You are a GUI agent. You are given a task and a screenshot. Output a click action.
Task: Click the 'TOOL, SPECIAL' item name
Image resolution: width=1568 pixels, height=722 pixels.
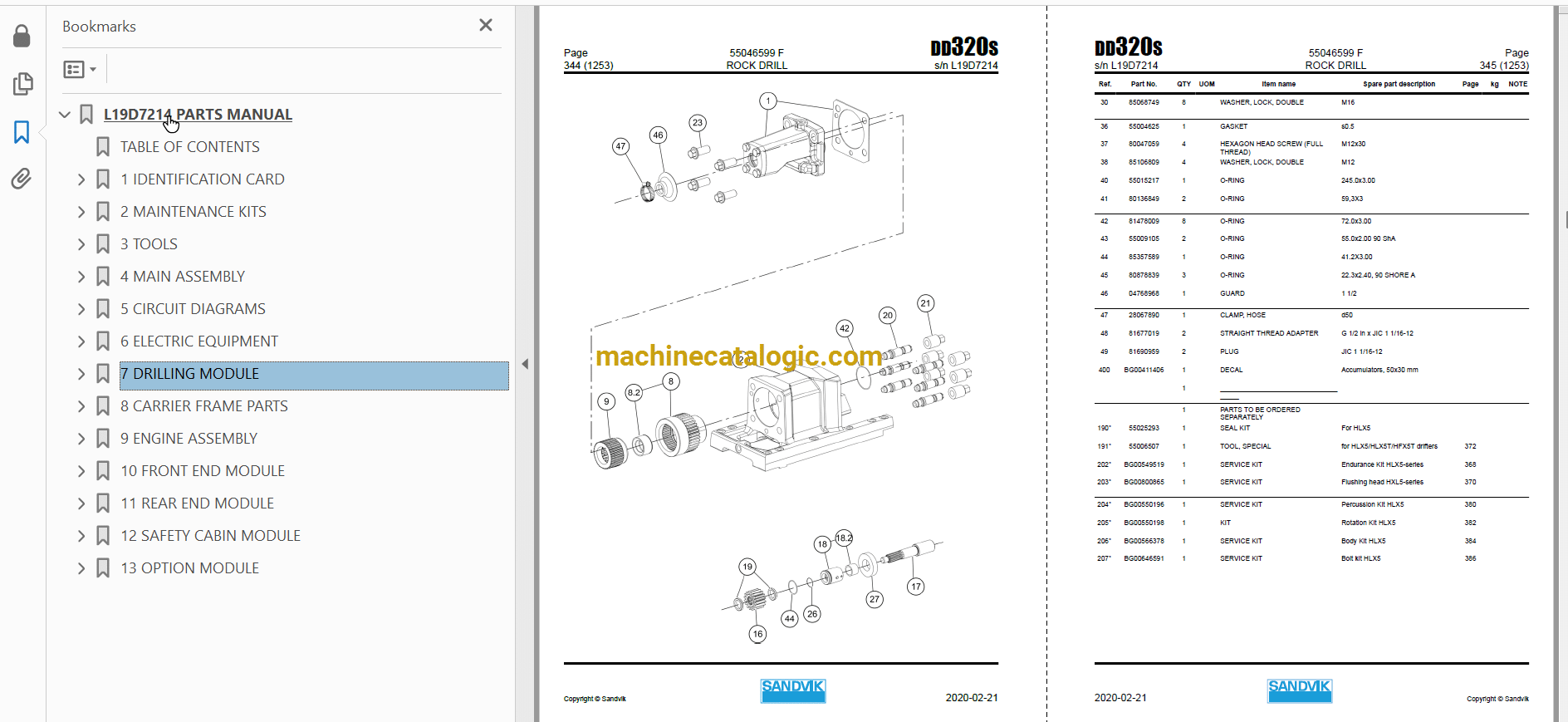click(1245, 447)
